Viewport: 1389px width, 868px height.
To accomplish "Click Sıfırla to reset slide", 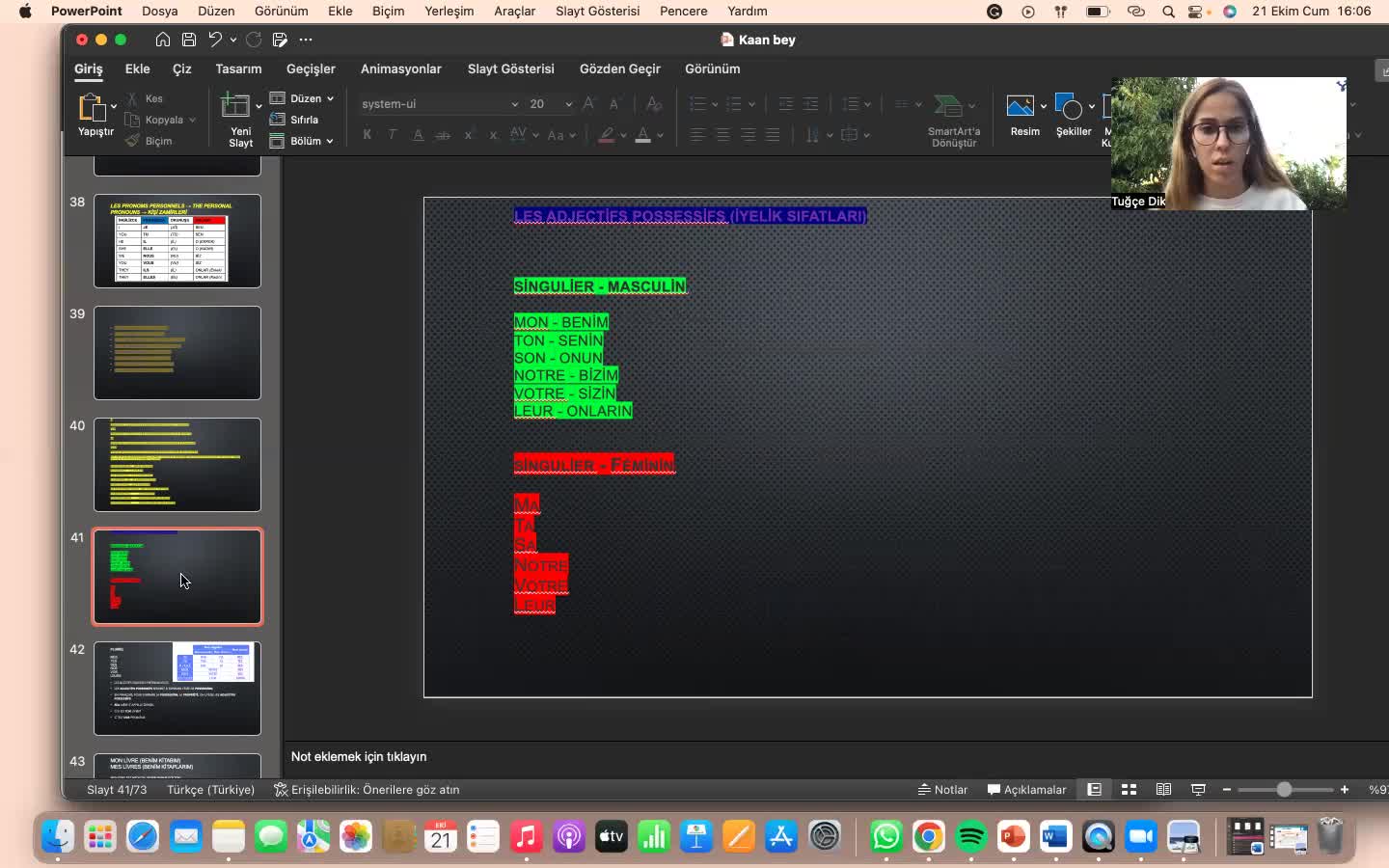I will (294, 120).
